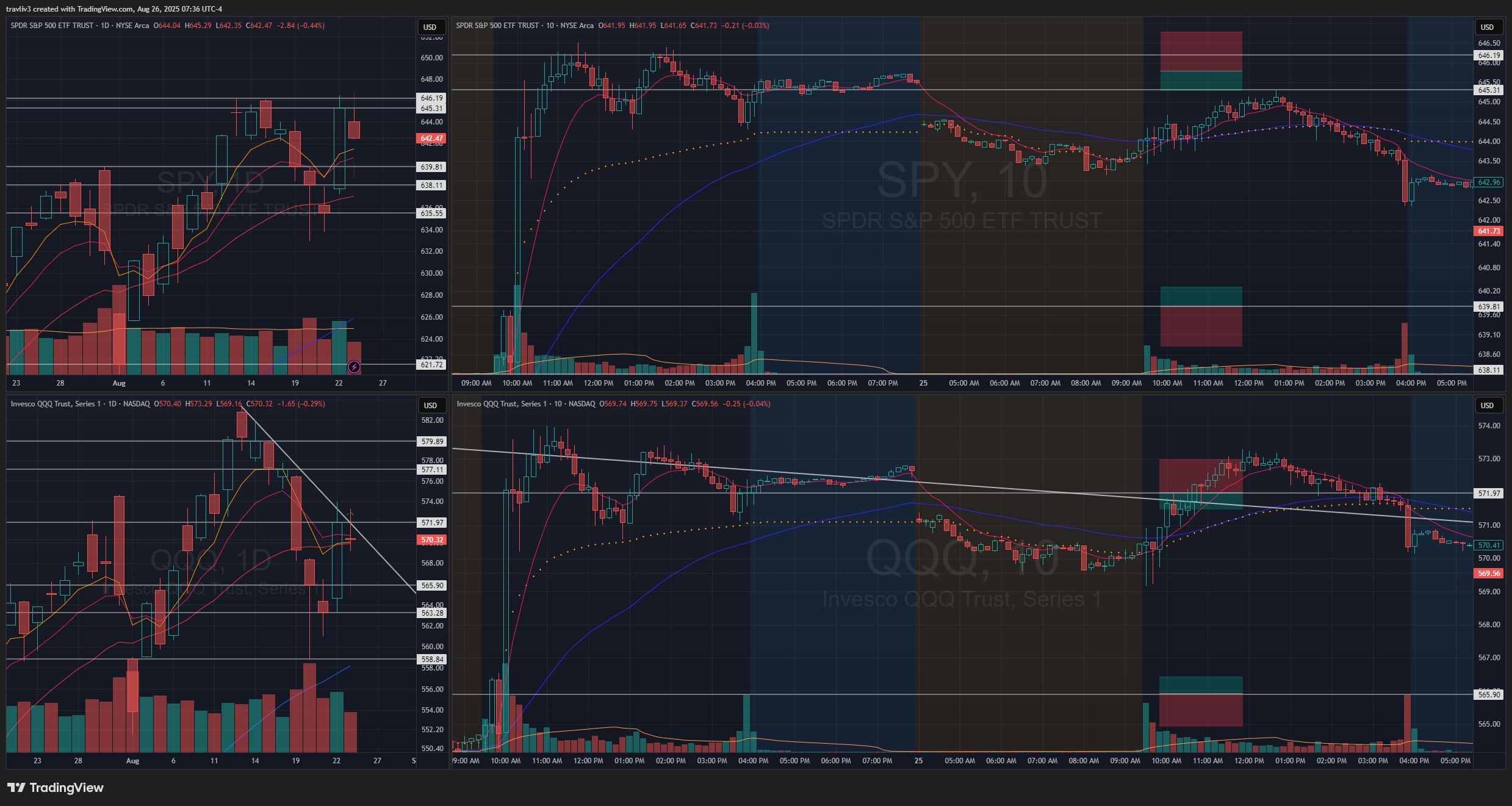Click the purple lightning bolt icon on SPY daily chart

[x=354, y=367]
